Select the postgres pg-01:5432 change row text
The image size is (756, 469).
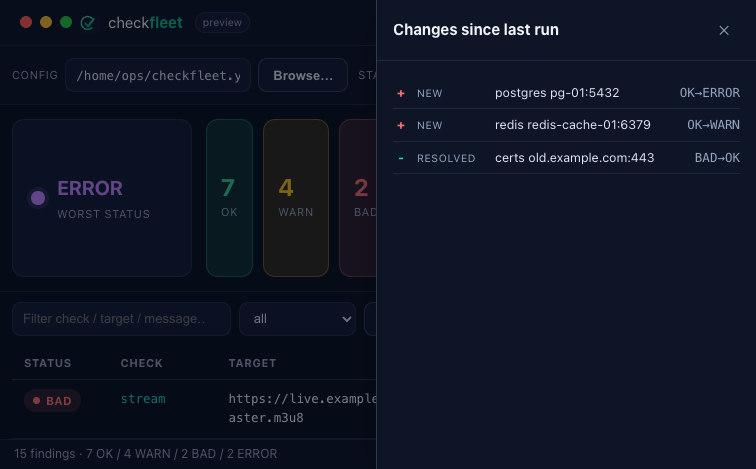[x=557, y=93]
